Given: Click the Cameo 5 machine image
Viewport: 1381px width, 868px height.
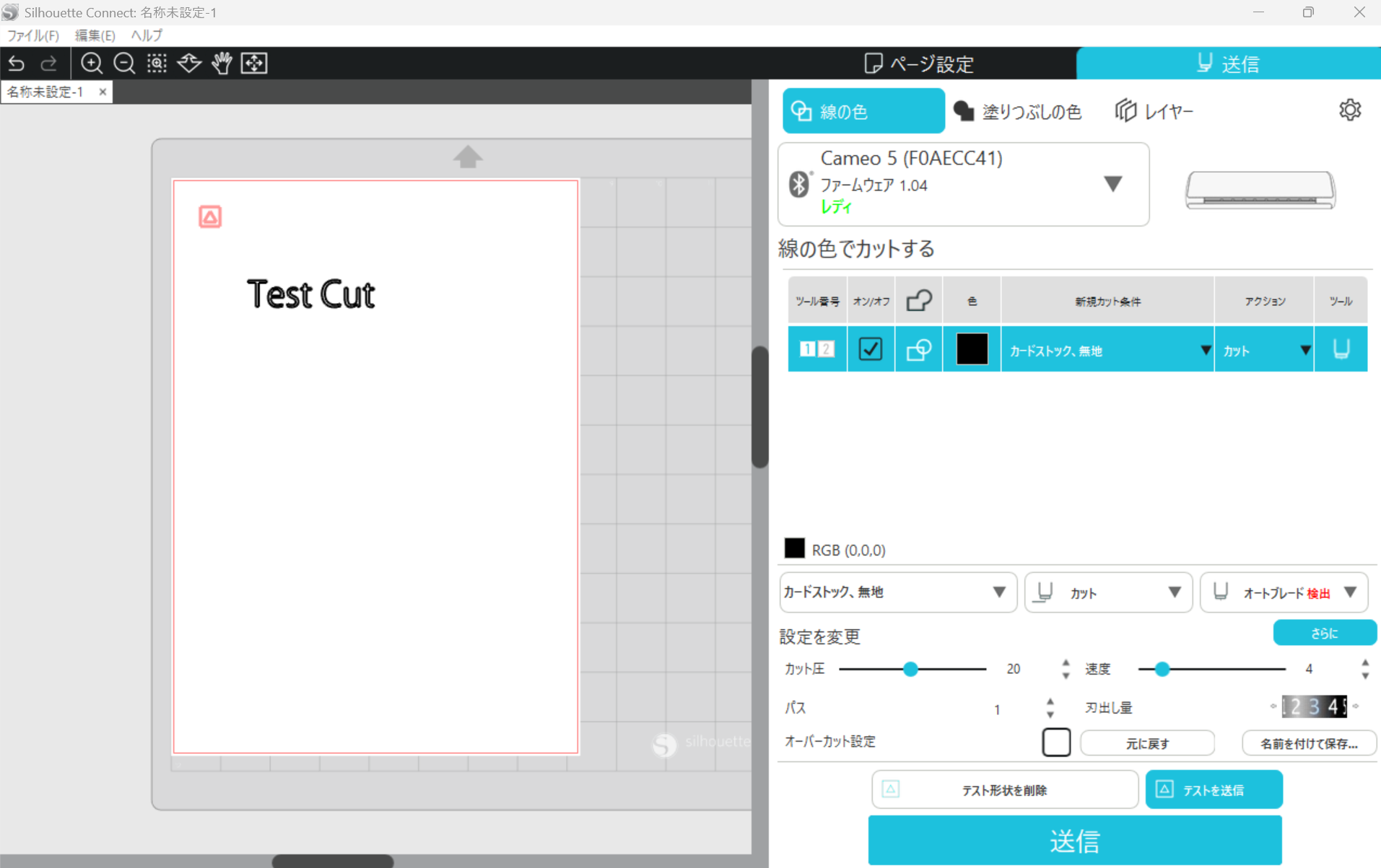Looking at the screenshot, I should coord(1260,190).
